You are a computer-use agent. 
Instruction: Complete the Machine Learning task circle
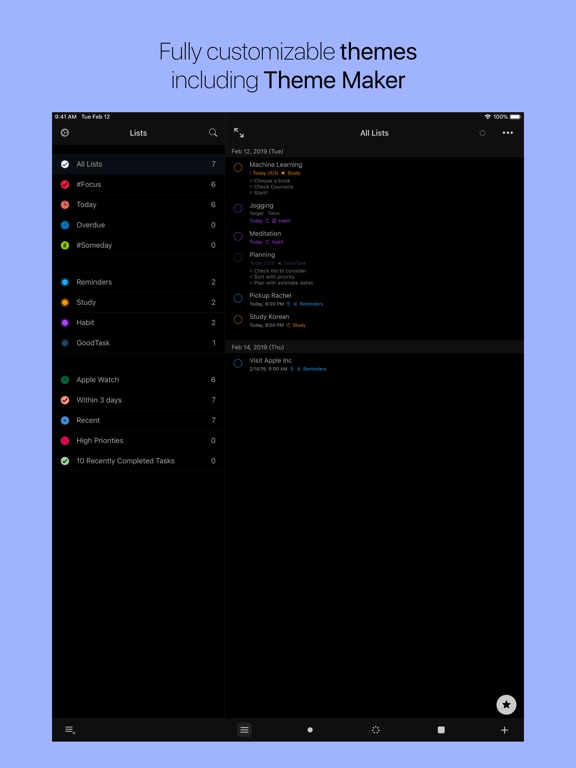coord(238,168)
